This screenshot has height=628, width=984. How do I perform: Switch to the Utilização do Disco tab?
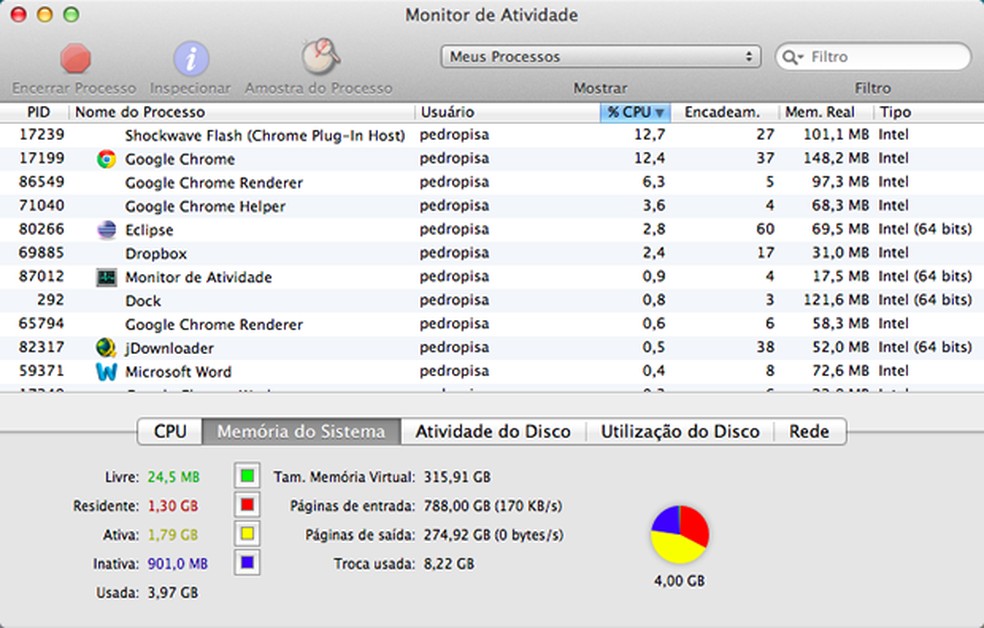[x=680, y=432]
